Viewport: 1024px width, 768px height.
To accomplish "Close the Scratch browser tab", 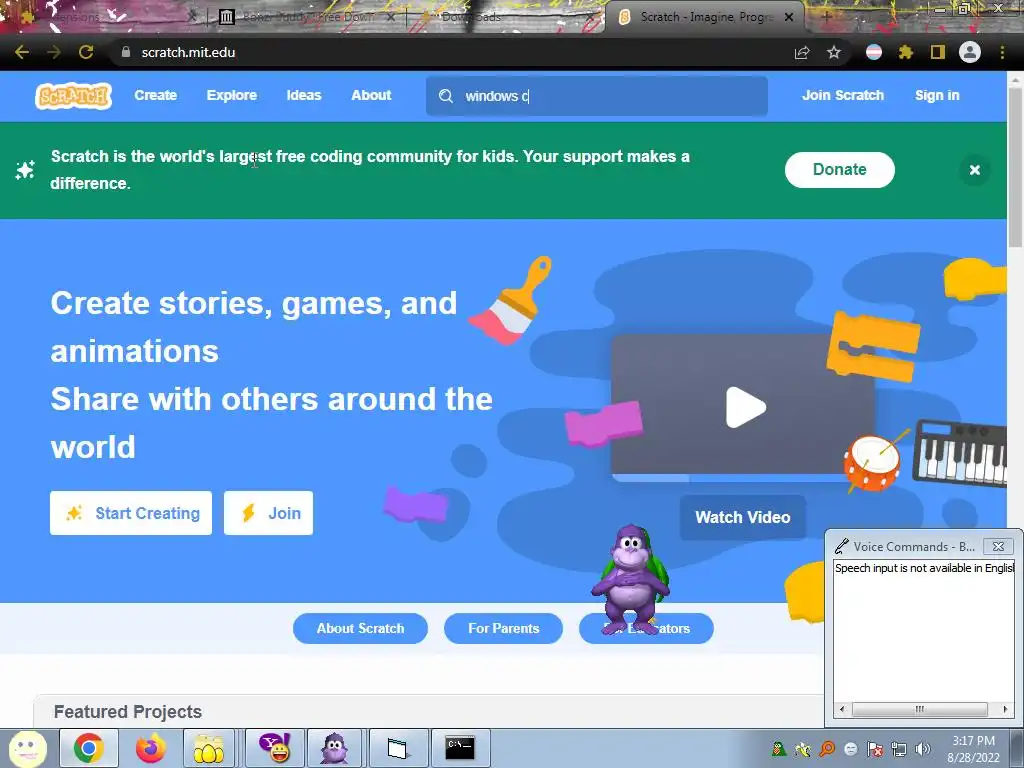I will 789,17.
